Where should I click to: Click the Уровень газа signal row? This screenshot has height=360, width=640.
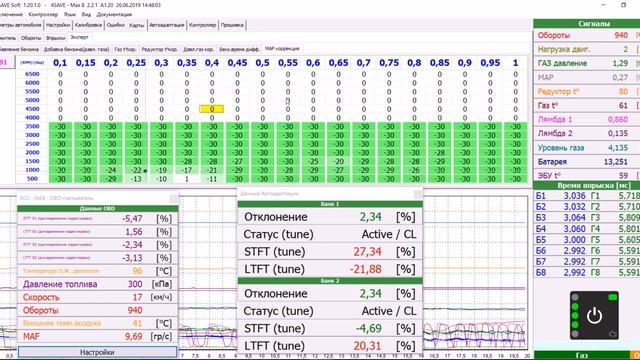click(587, 148)
